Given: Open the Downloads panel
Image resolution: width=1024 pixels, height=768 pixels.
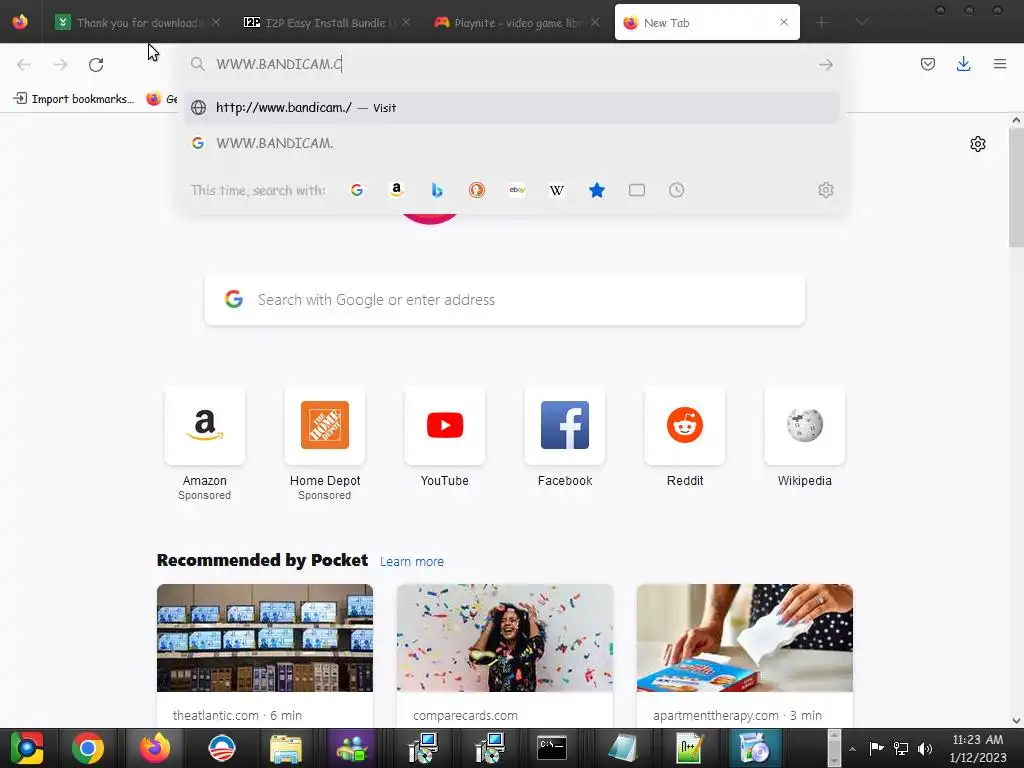Looking at the screenshot, I should [963, 64].
